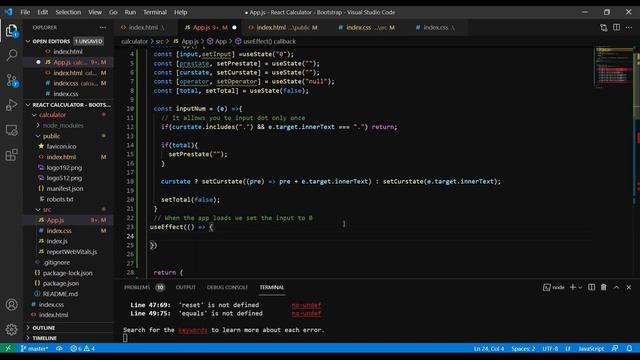This screenshot has height=360, width=640.
Task: Open the Selection menu
Action: 68,12
